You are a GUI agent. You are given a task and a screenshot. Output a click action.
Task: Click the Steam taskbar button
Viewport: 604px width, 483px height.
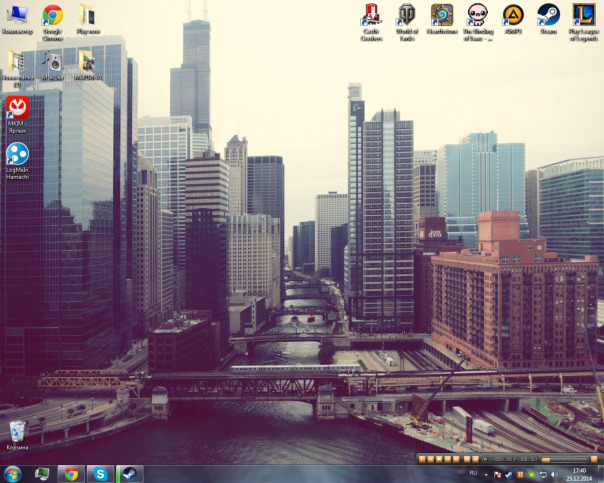[130, 473]
